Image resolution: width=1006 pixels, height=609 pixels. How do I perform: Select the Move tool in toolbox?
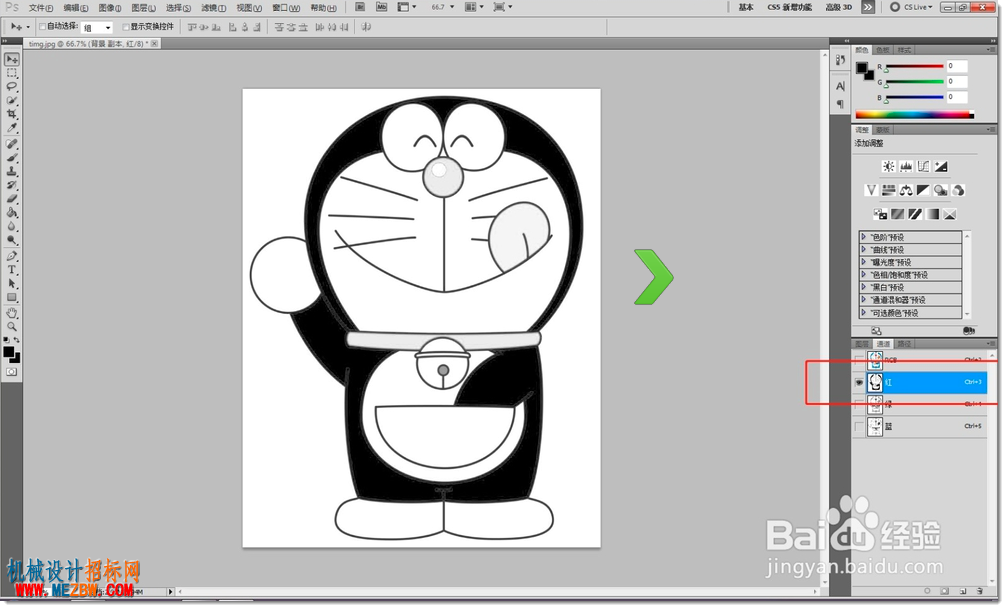click(12, 59)
